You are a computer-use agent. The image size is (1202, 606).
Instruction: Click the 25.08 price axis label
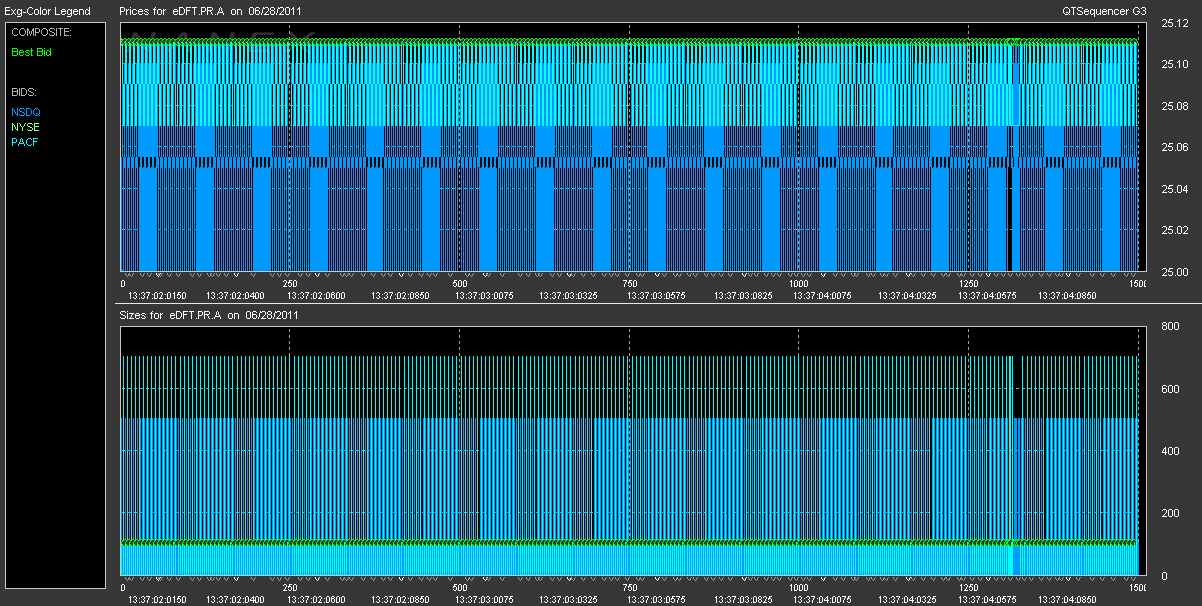[x=1175, y=106]
